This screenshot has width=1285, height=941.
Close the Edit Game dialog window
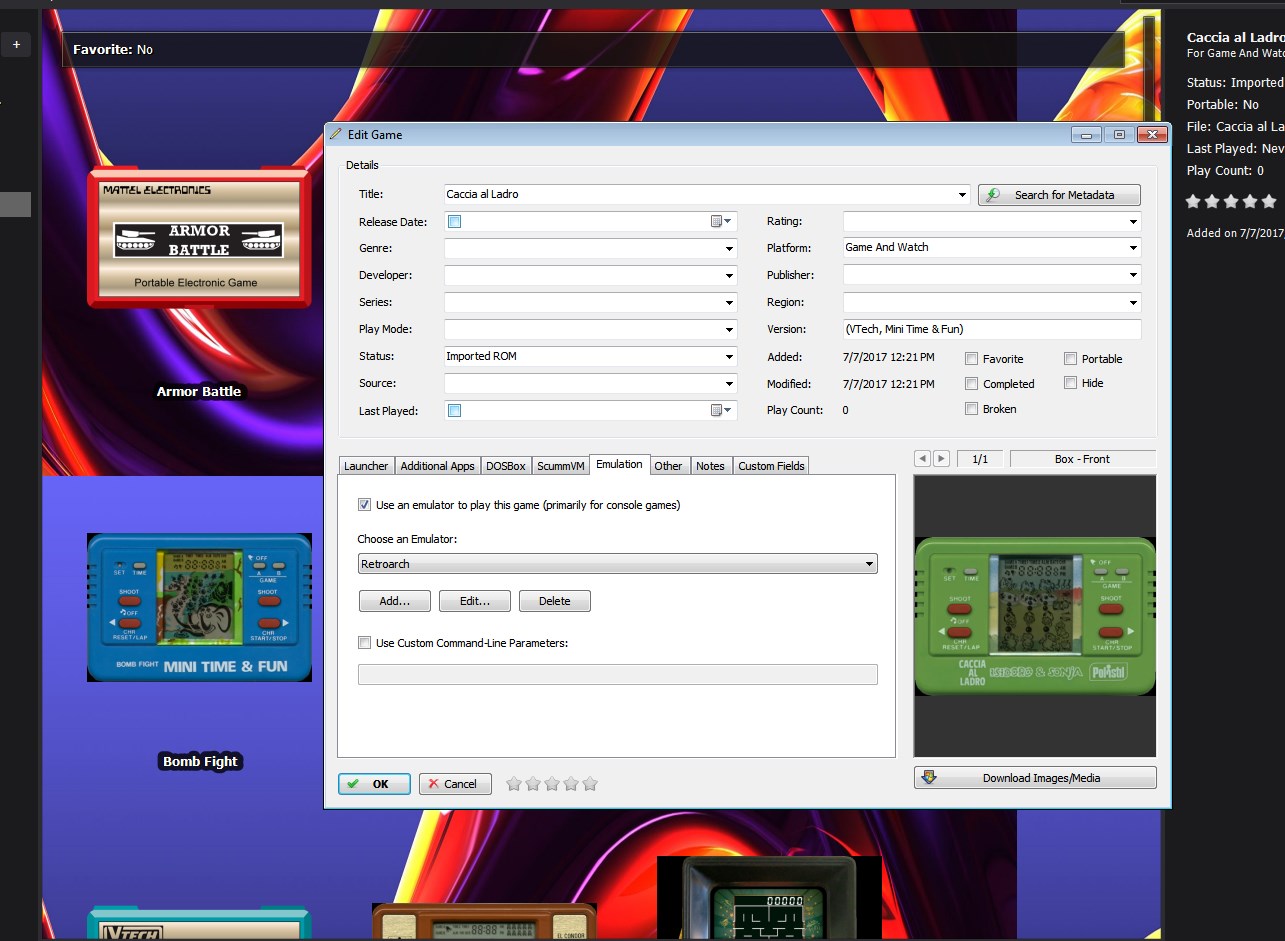tap(1153, 135)
